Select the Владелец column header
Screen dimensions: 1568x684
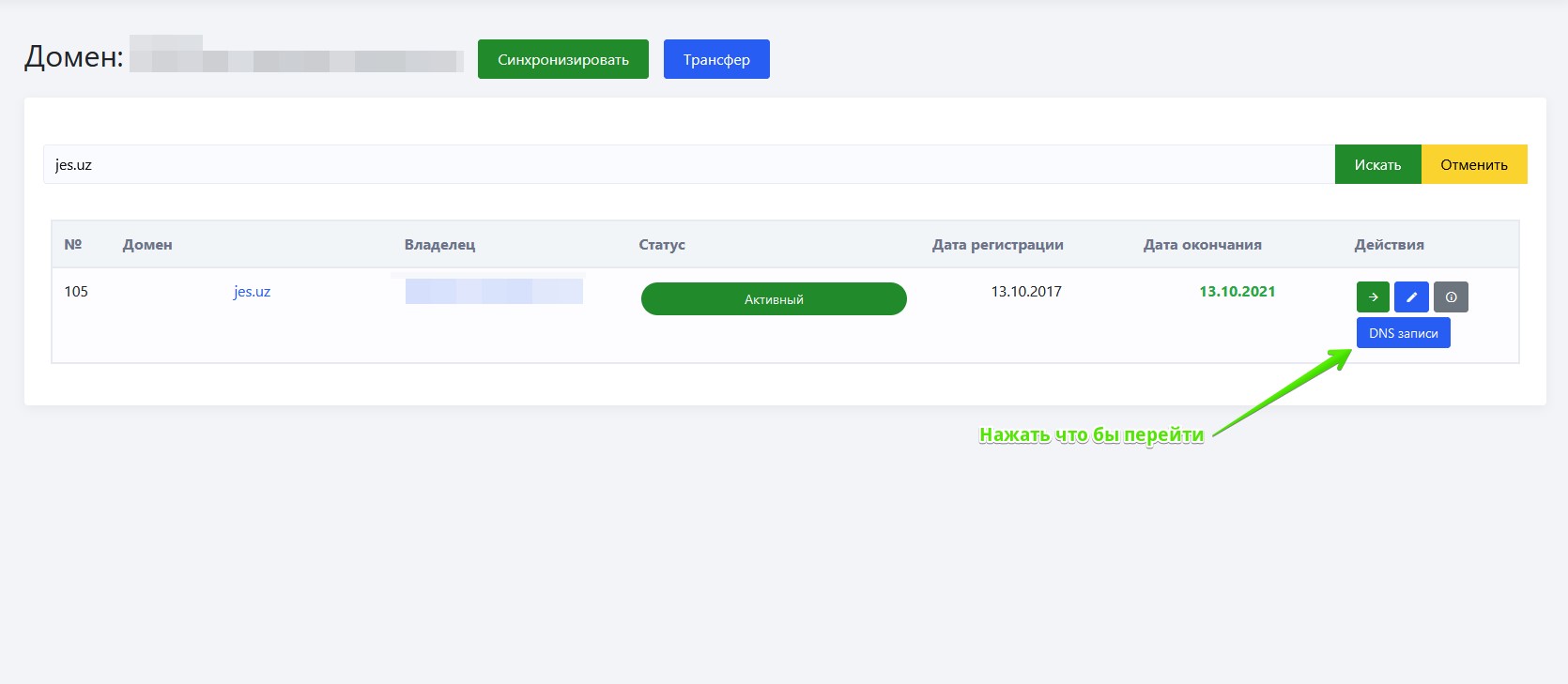click(x=439, y=245)
